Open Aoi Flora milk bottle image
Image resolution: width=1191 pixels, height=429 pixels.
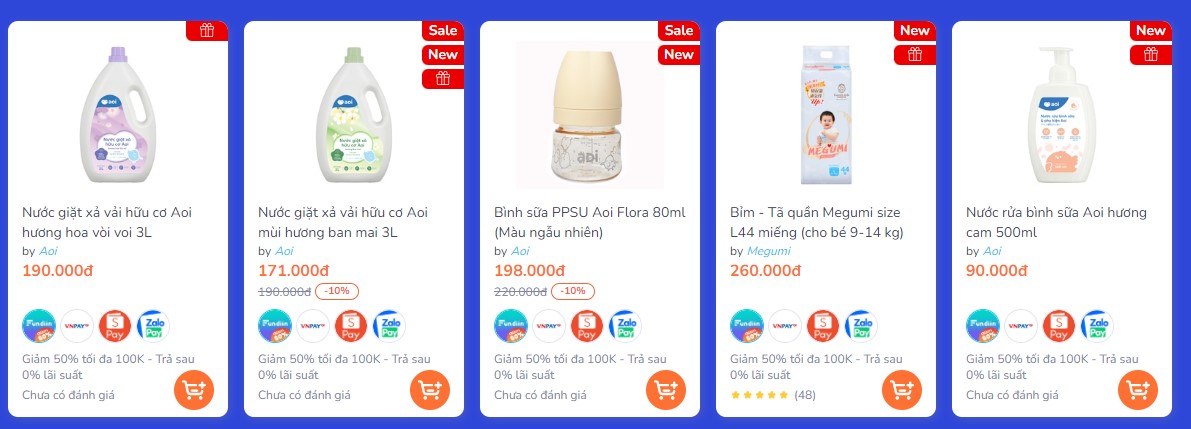click(x=589, y=115)
